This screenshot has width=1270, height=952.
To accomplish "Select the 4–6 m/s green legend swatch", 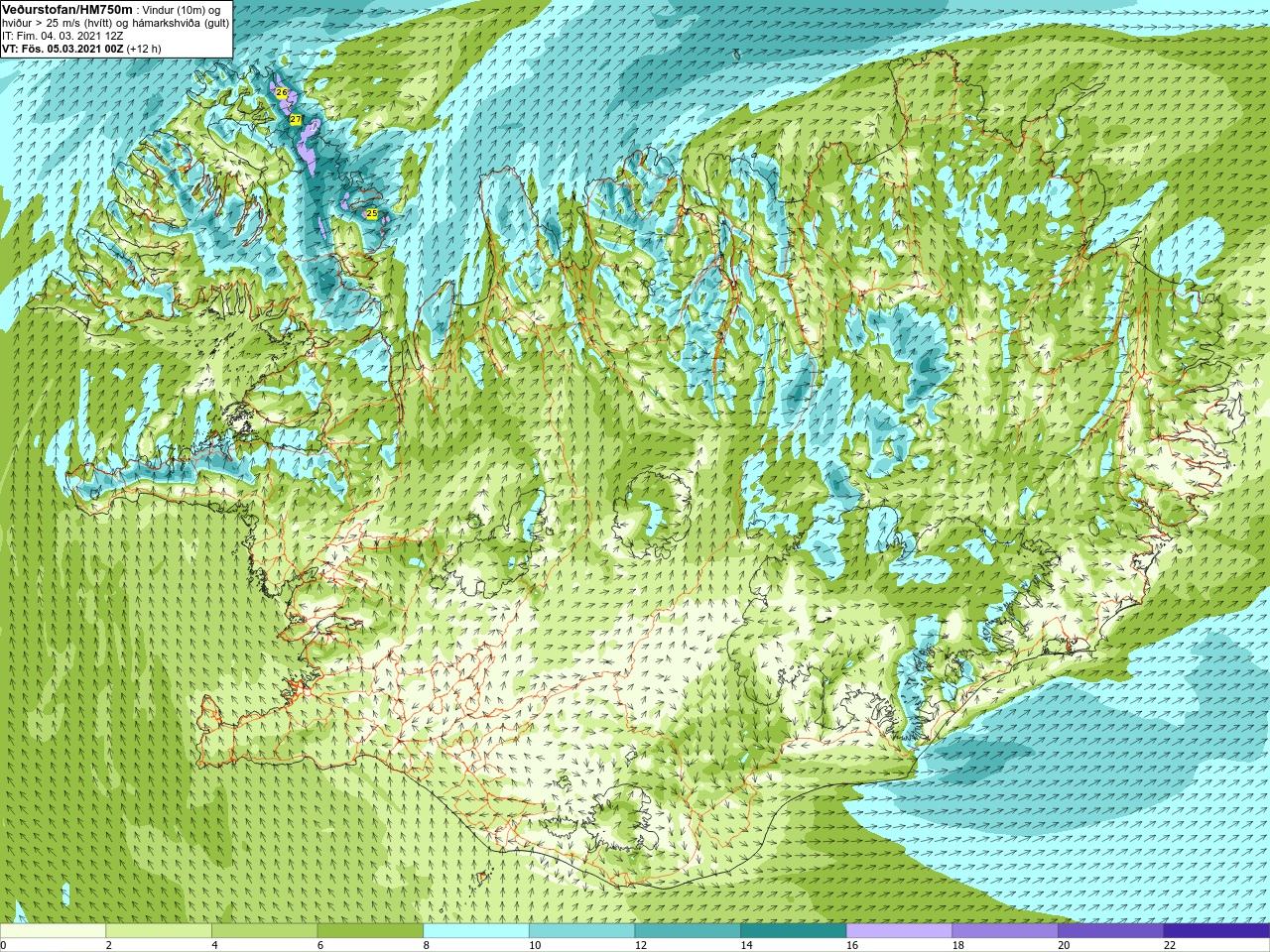I will tap(264, 931).
